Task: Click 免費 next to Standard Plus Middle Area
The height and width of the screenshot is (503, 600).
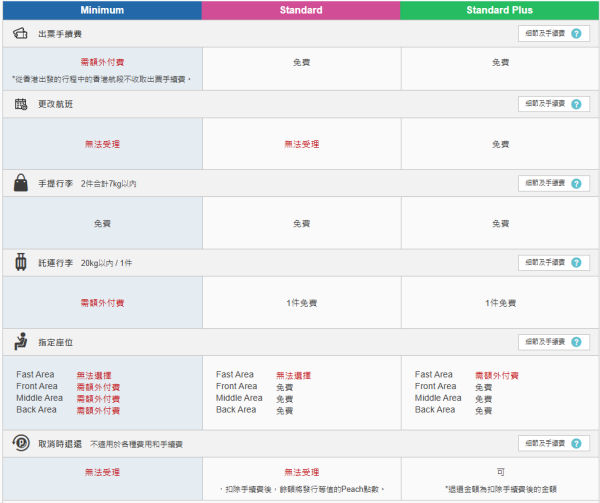Action: coord(483,399)
